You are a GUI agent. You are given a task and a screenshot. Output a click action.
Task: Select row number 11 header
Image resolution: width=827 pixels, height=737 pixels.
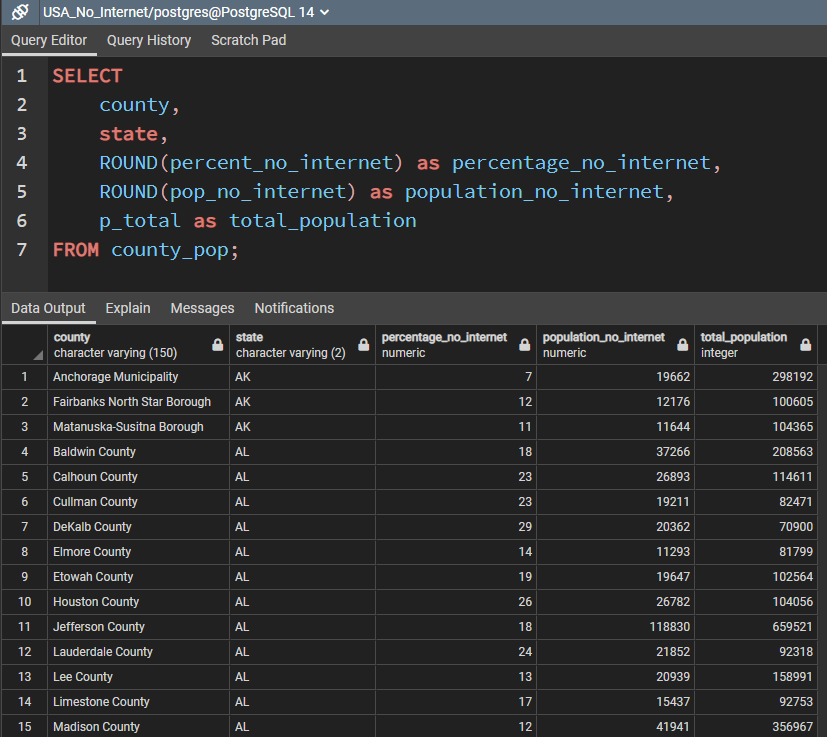[x=23, y=627]
